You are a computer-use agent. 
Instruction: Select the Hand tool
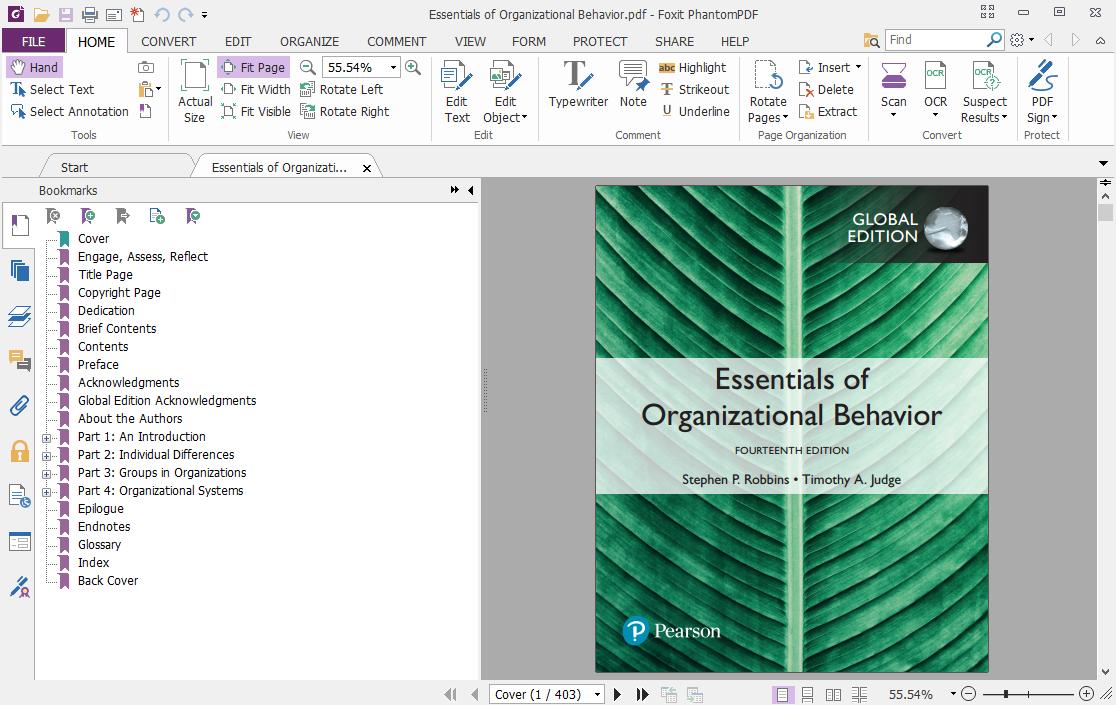[34, 68]
